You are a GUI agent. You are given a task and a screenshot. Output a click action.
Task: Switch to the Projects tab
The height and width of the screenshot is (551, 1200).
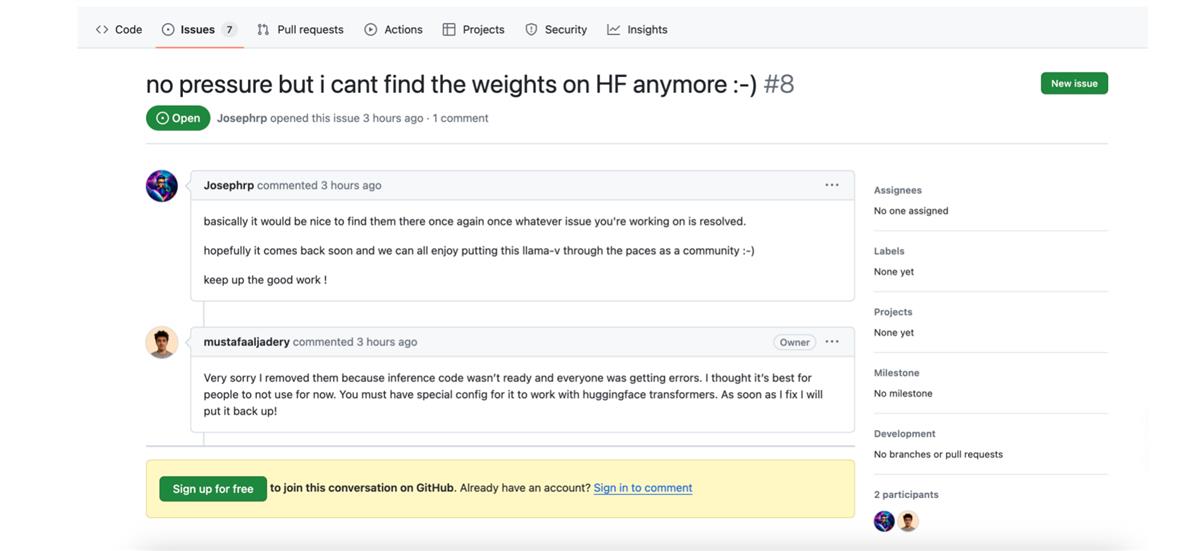(473, 30)
